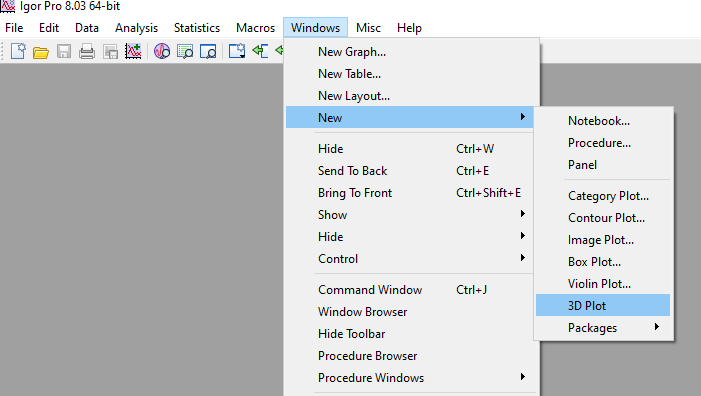The width and height of the screenshot is (701, 396).
Task: Choose Category Plot... entry
Action: tap(603, 196)
